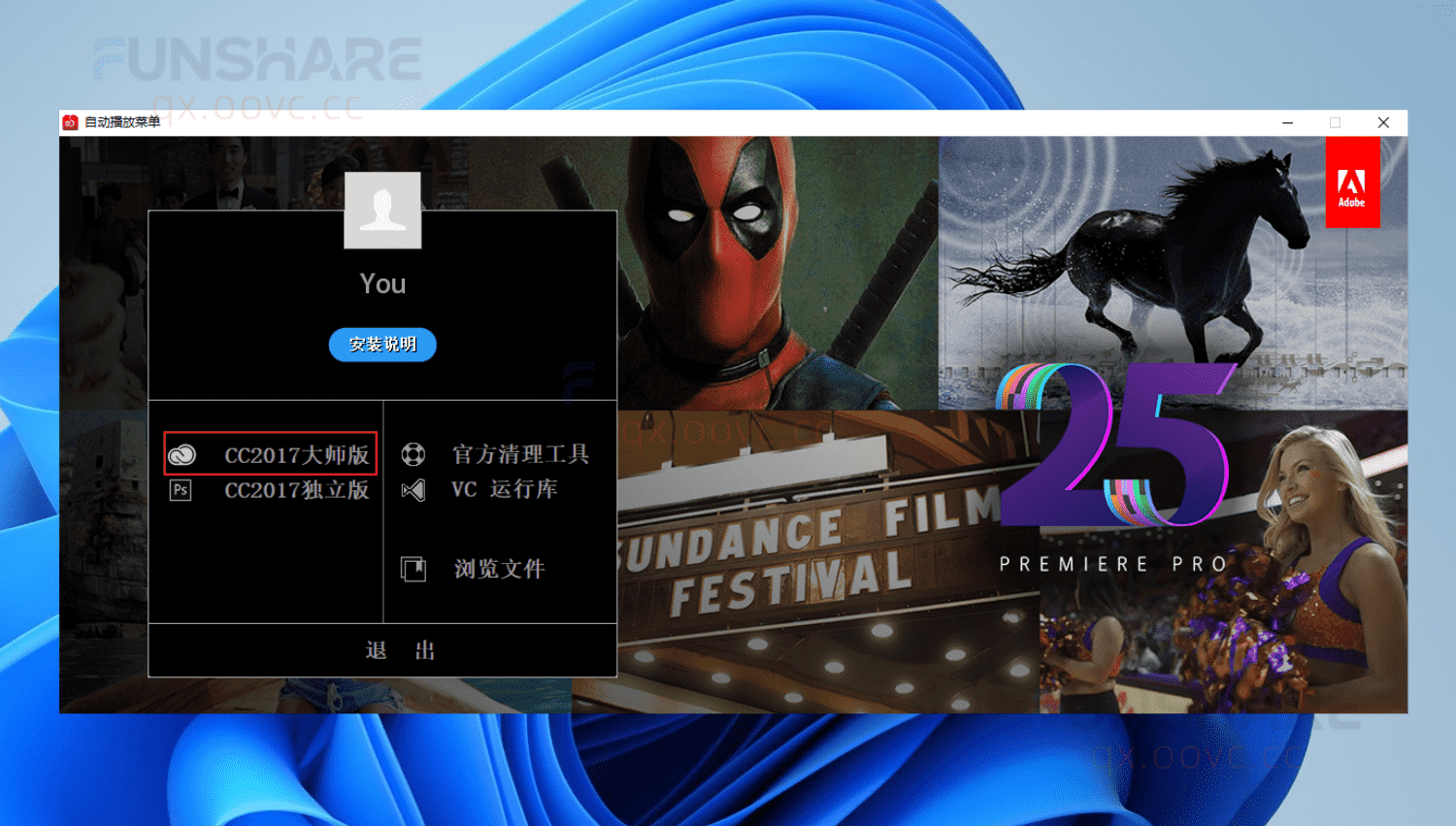Click the cleaner tool icon beside 官方清理工具

click(x=414, y=454)
